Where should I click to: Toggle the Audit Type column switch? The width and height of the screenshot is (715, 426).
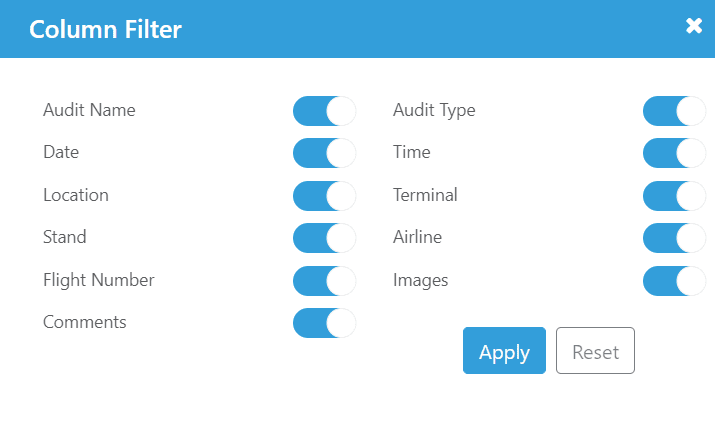click(674, 111)
